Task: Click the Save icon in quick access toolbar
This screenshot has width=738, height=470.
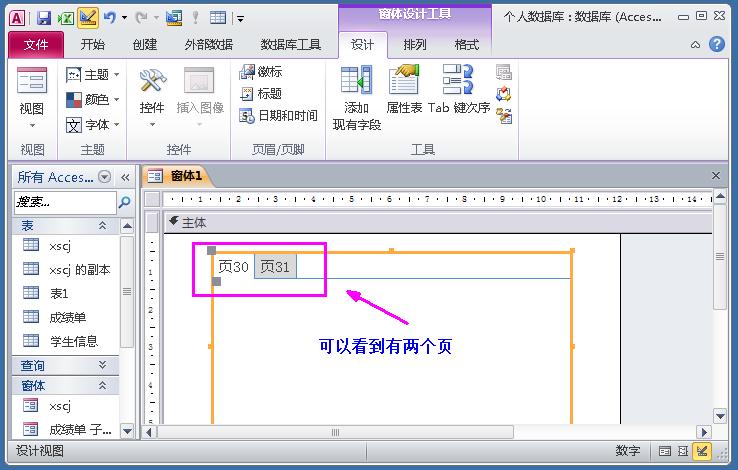Action: pyautogui.click(x=44, y=18)
